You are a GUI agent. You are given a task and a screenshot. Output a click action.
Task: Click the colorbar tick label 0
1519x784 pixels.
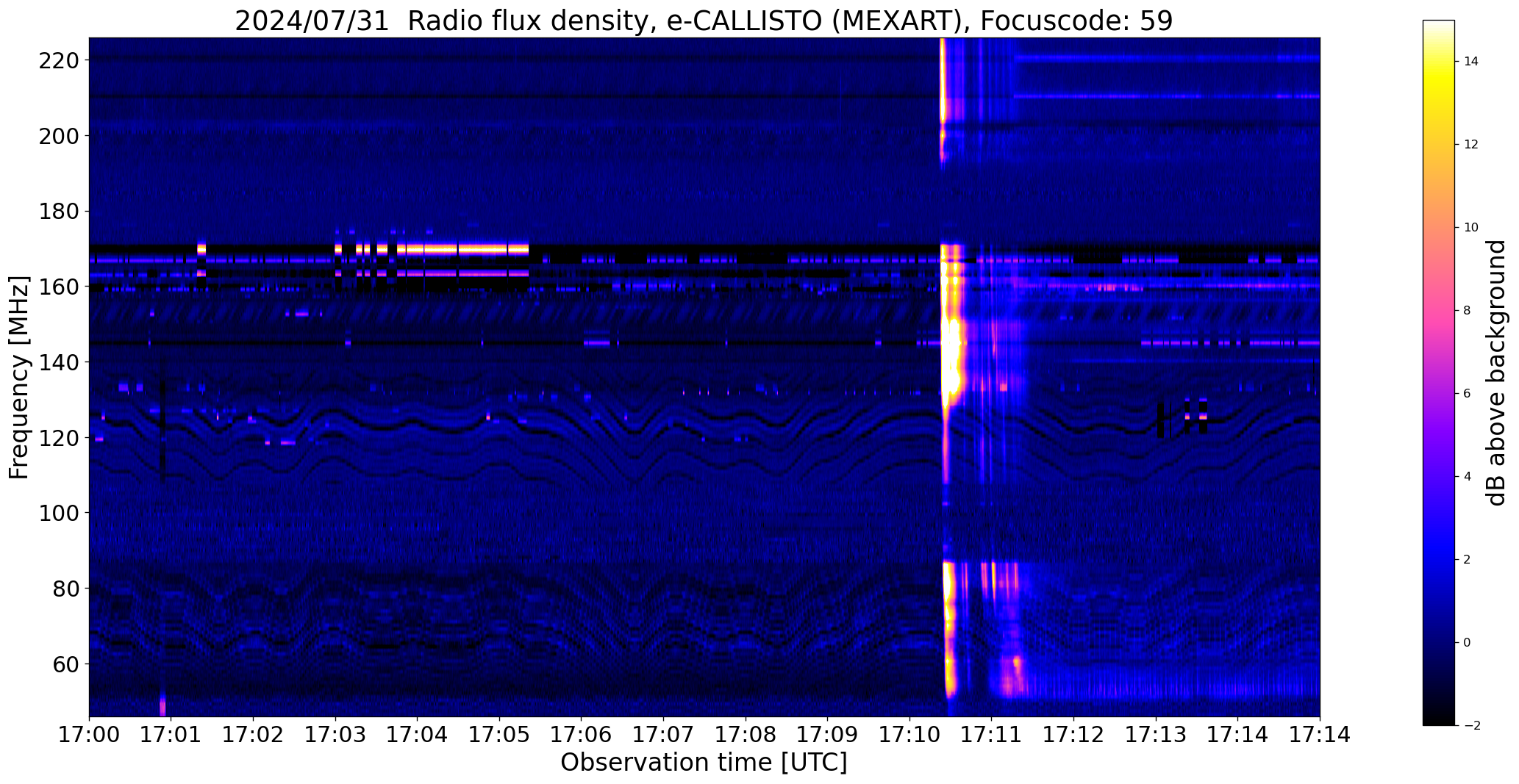coord(1468,643)
